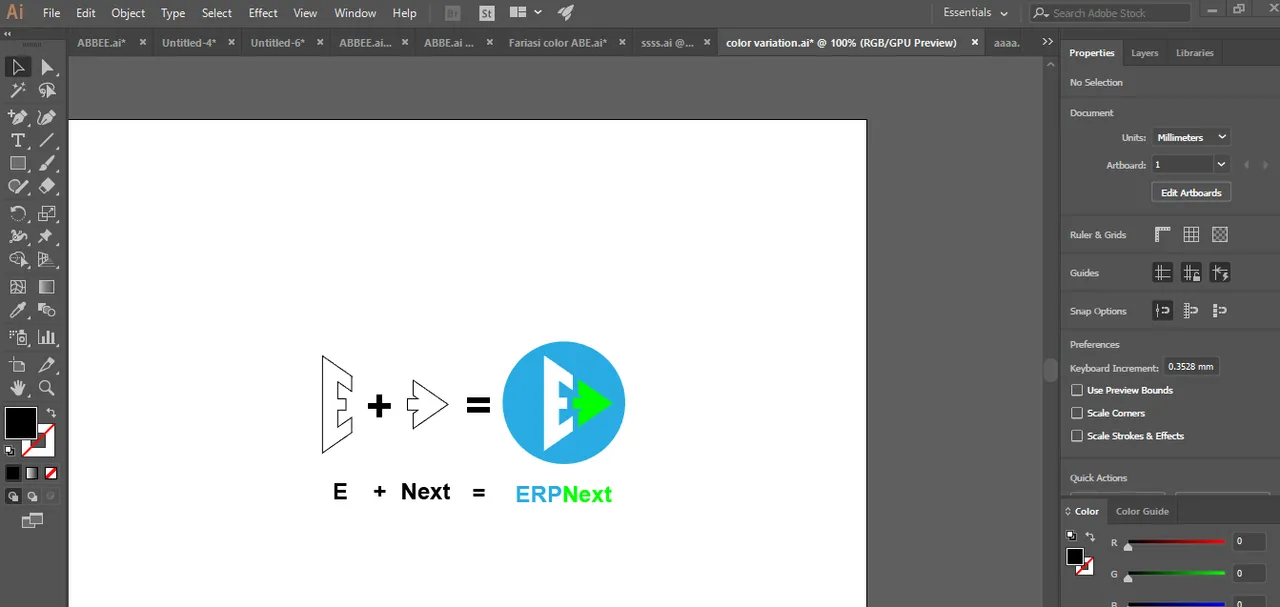Image resolution: width=1280 pixels, height=607 pixels.
Task: Select the Selection tool arrow
Action: [x=18, y=67]
